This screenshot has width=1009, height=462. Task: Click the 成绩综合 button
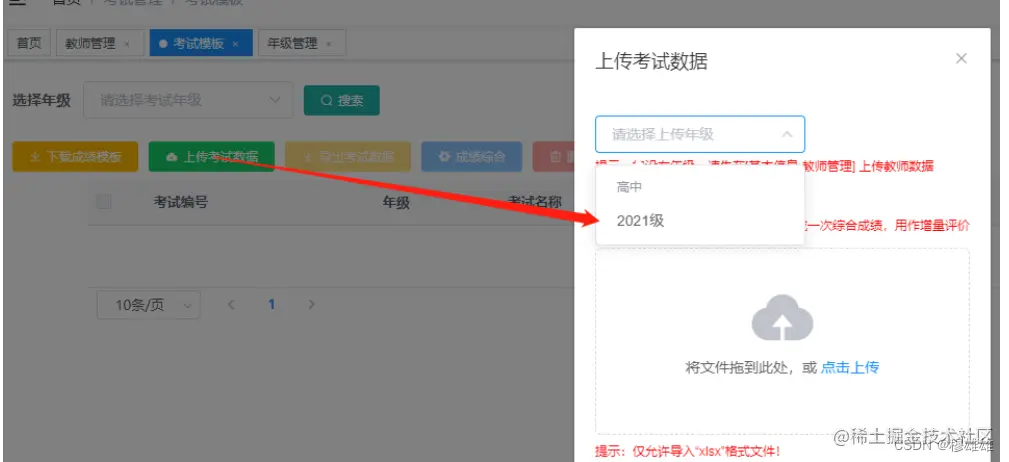[x=472, y=156]
